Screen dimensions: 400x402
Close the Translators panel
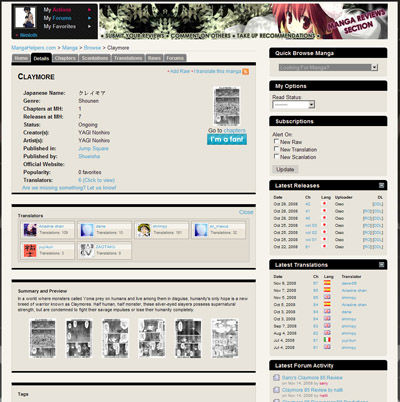(246, 212)
